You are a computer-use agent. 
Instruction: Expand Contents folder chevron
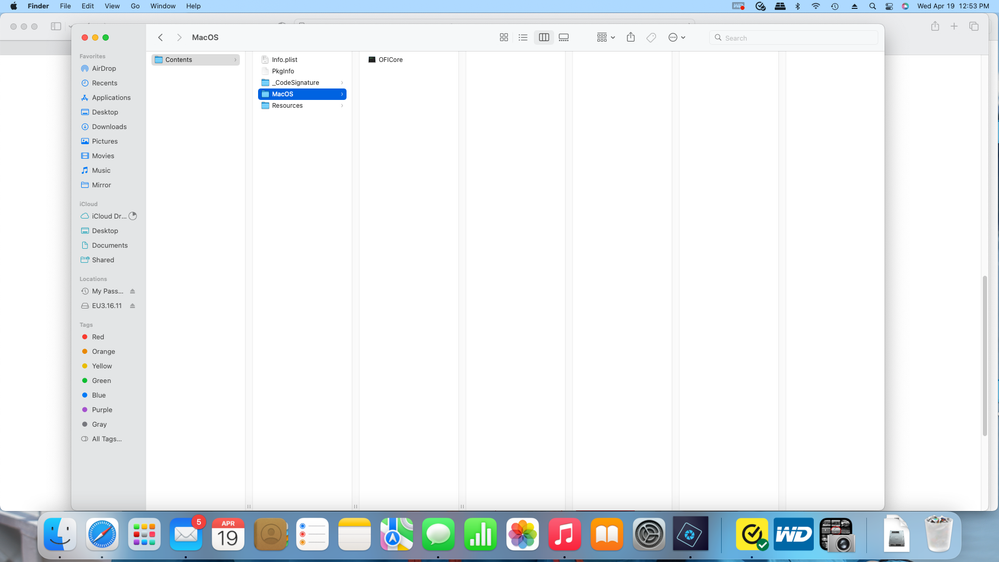point(235,59)
